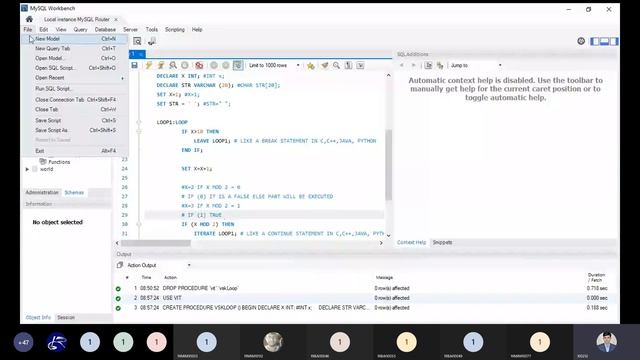Expand the world schema tree node
This screenshot has height=360, width=640.
tap(27, 169)
